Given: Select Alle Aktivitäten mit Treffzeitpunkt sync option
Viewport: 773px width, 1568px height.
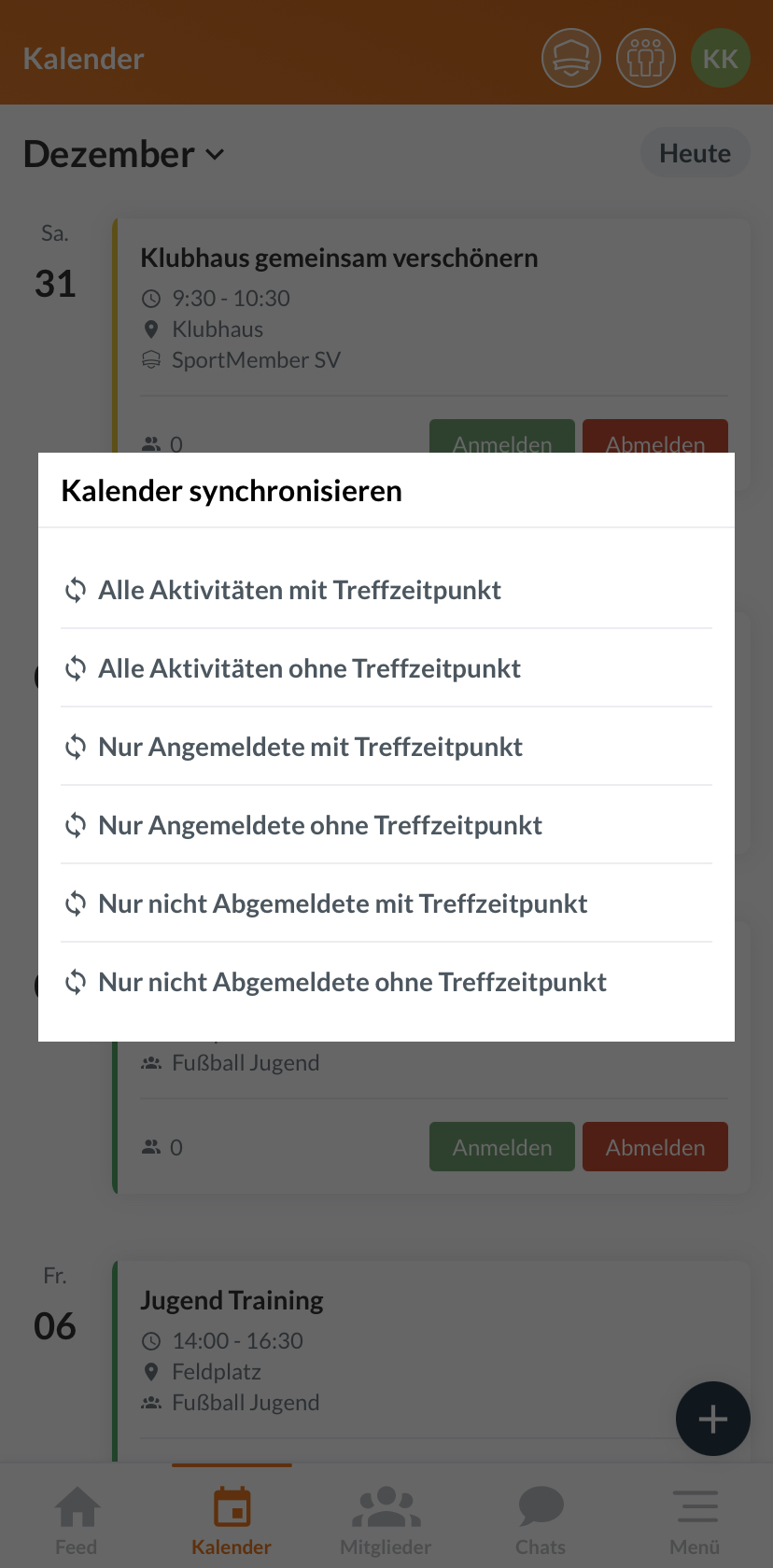Looking at the screenshot, I should pyautogui.click(x=300, y=590).
